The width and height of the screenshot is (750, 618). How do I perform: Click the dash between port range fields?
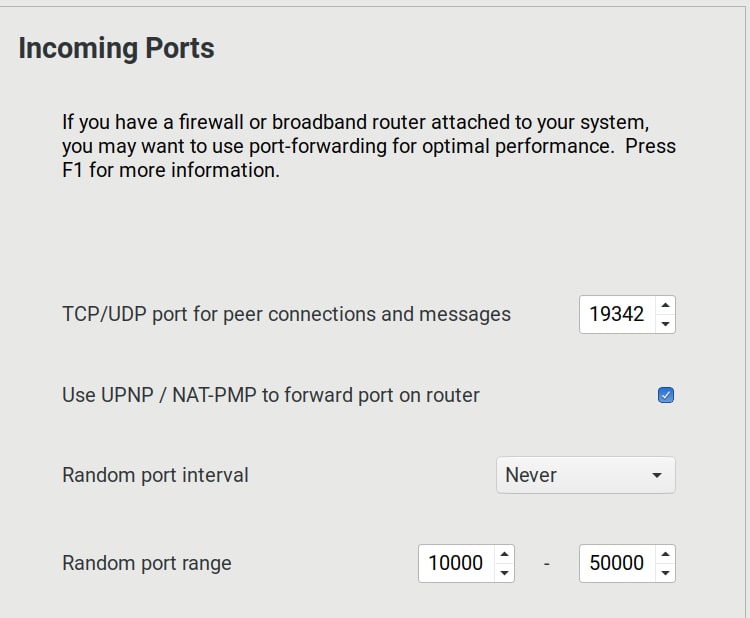pyautogui.click(x=547, y=564)
